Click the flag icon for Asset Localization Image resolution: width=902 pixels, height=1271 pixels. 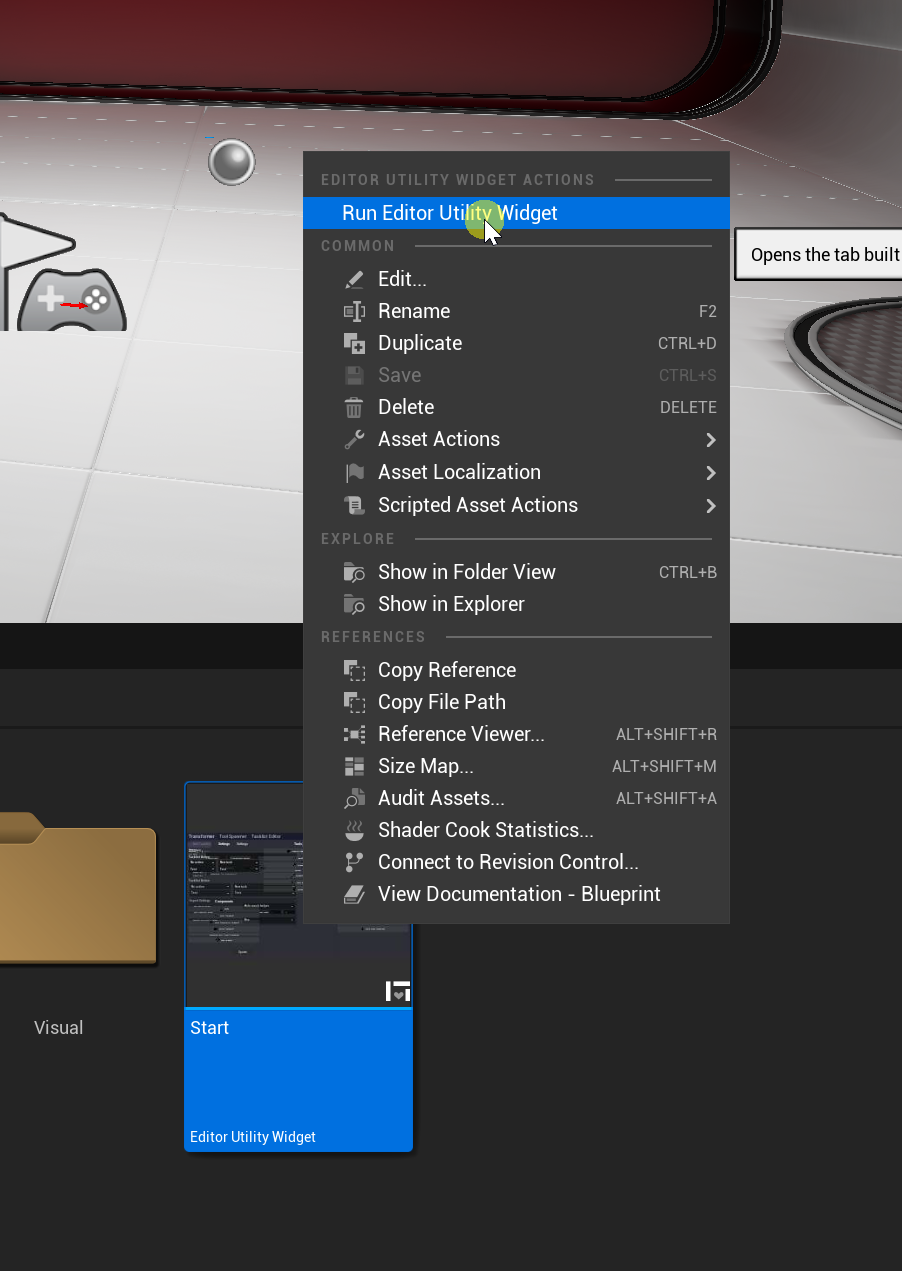coord(354,473)
